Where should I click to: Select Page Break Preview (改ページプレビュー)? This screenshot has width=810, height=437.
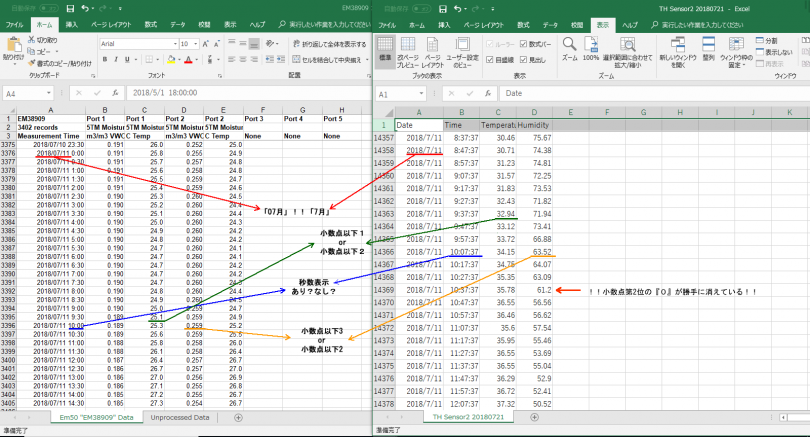point(408,52)
